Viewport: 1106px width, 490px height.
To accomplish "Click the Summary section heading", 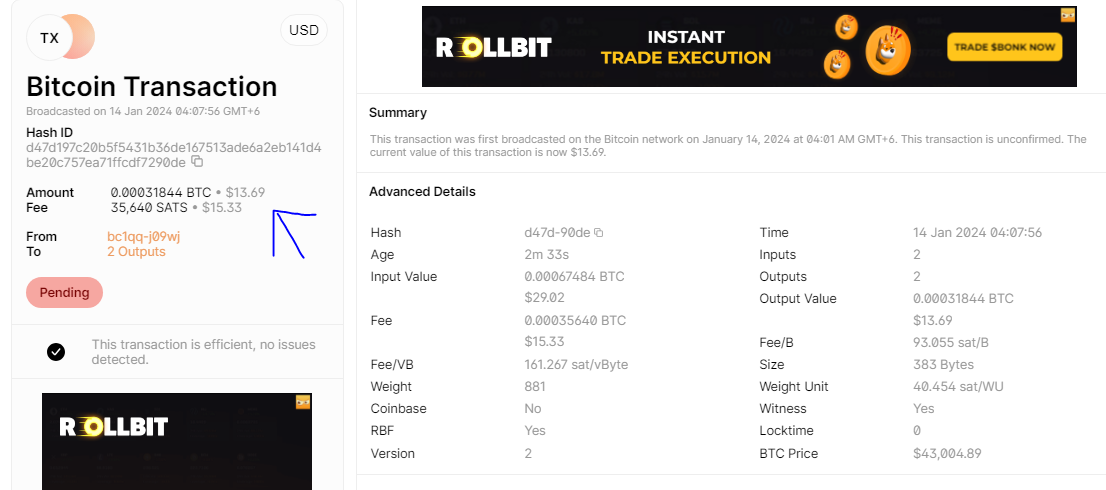I will click(398, 113).
